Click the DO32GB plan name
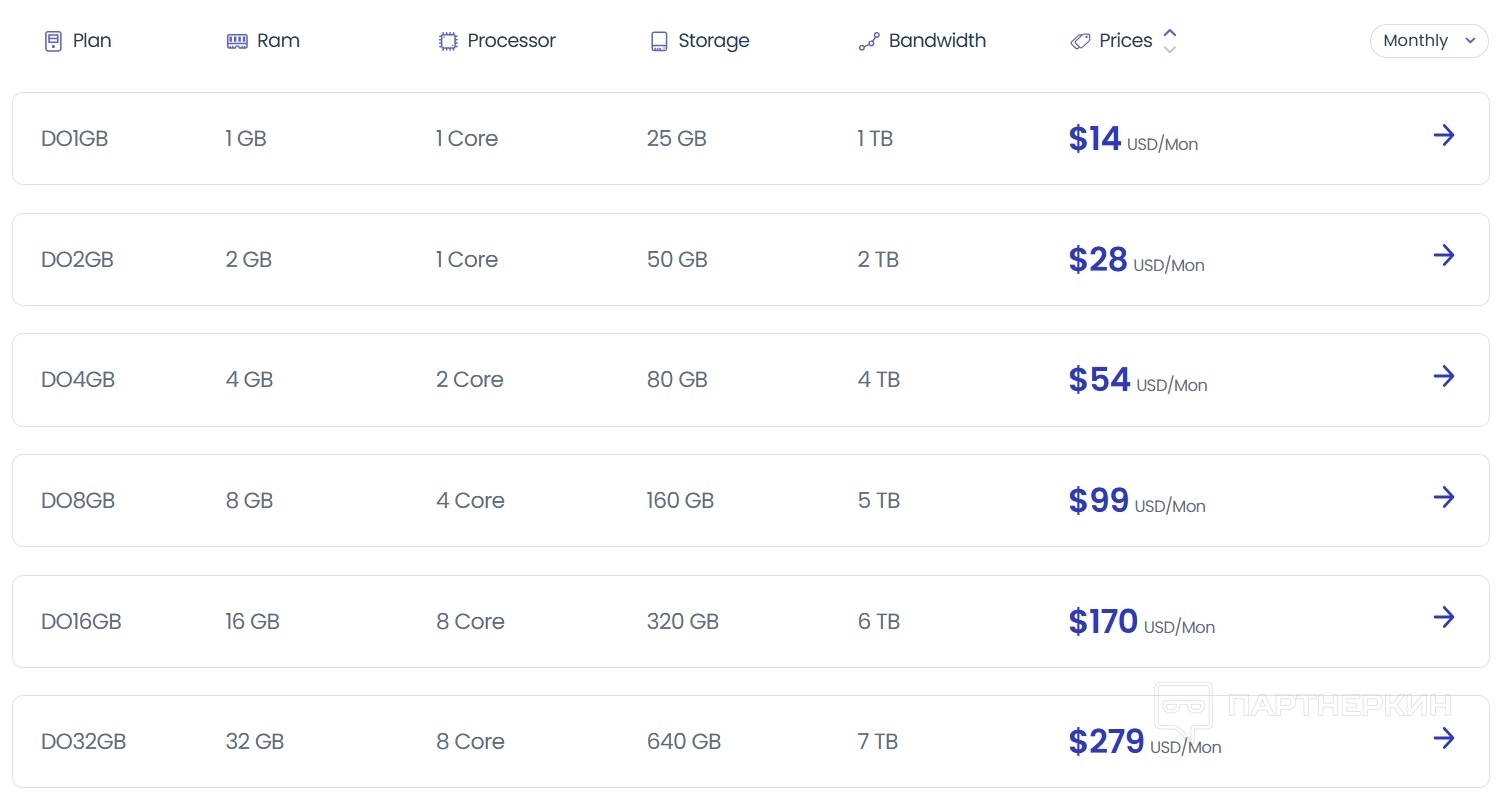 pyautogui.click(x=83, y=742)
